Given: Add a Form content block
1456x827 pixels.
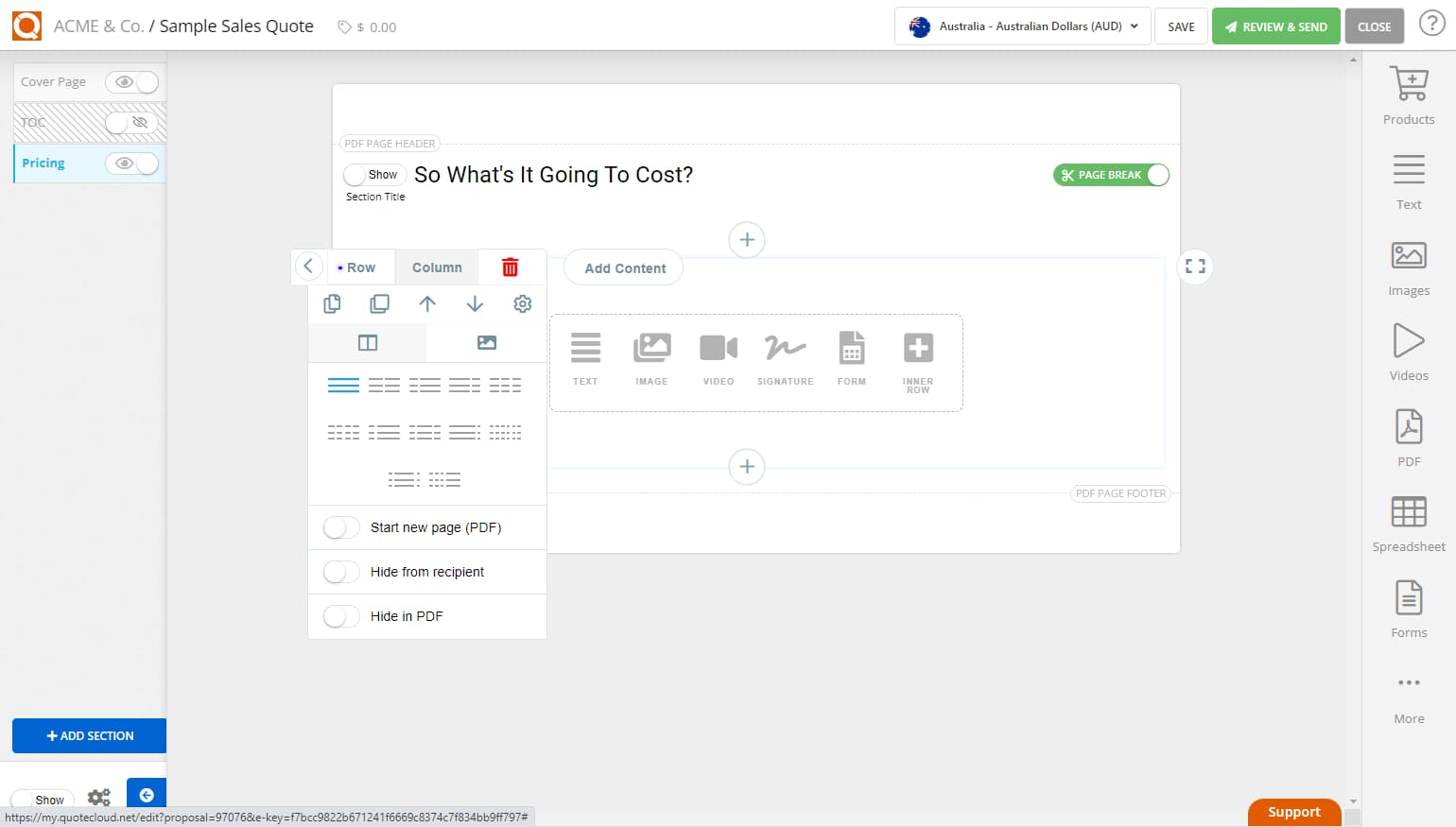Looking at the screenshot, I should click(851, 357).
